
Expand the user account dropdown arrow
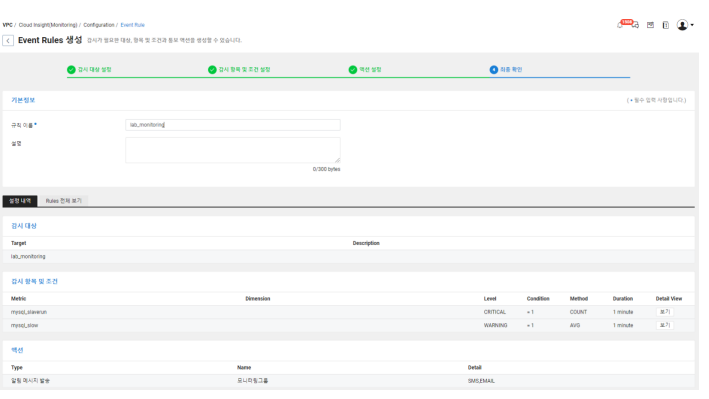click(x=692, y=25)
